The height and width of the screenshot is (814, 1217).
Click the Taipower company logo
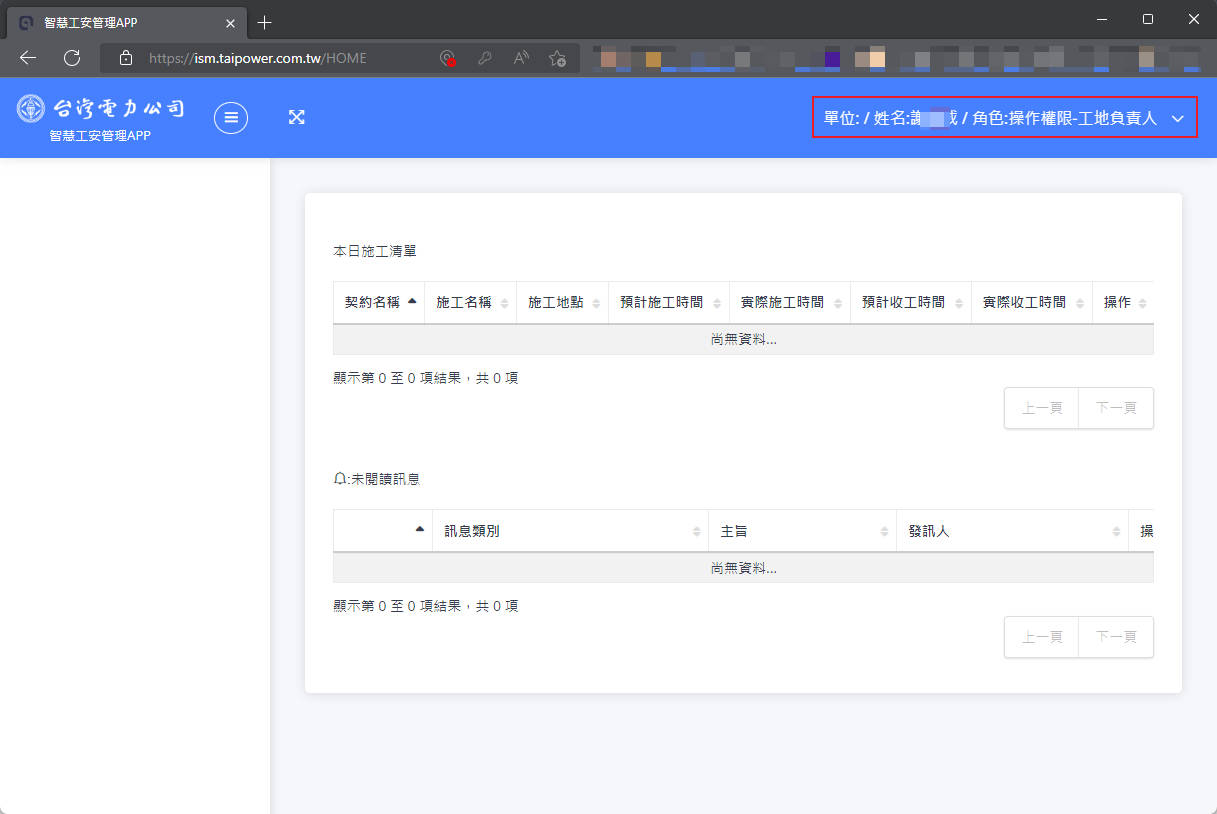pos(101,108)
